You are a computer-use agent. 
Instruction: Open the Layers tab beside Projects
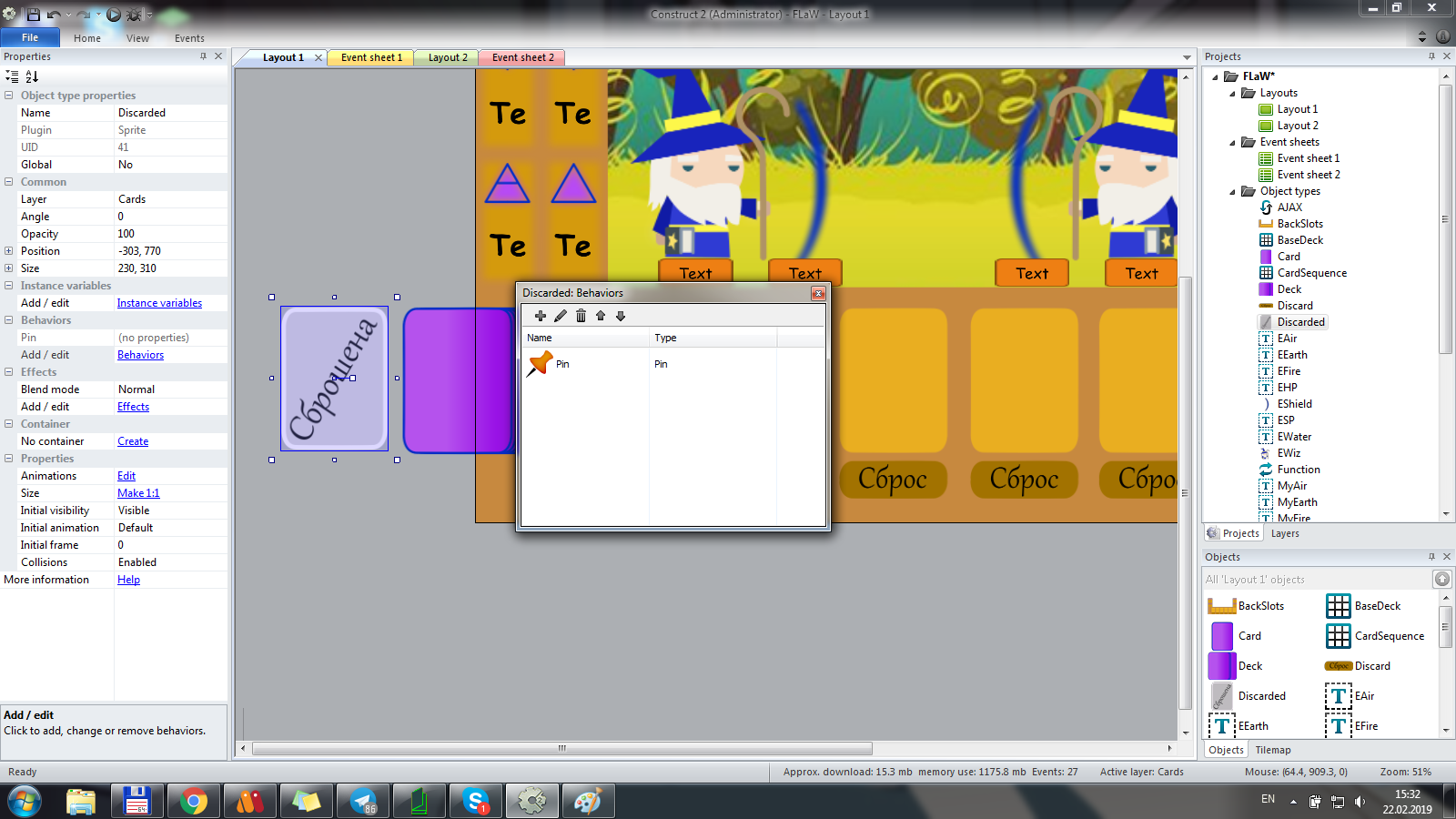point(1285,533)
